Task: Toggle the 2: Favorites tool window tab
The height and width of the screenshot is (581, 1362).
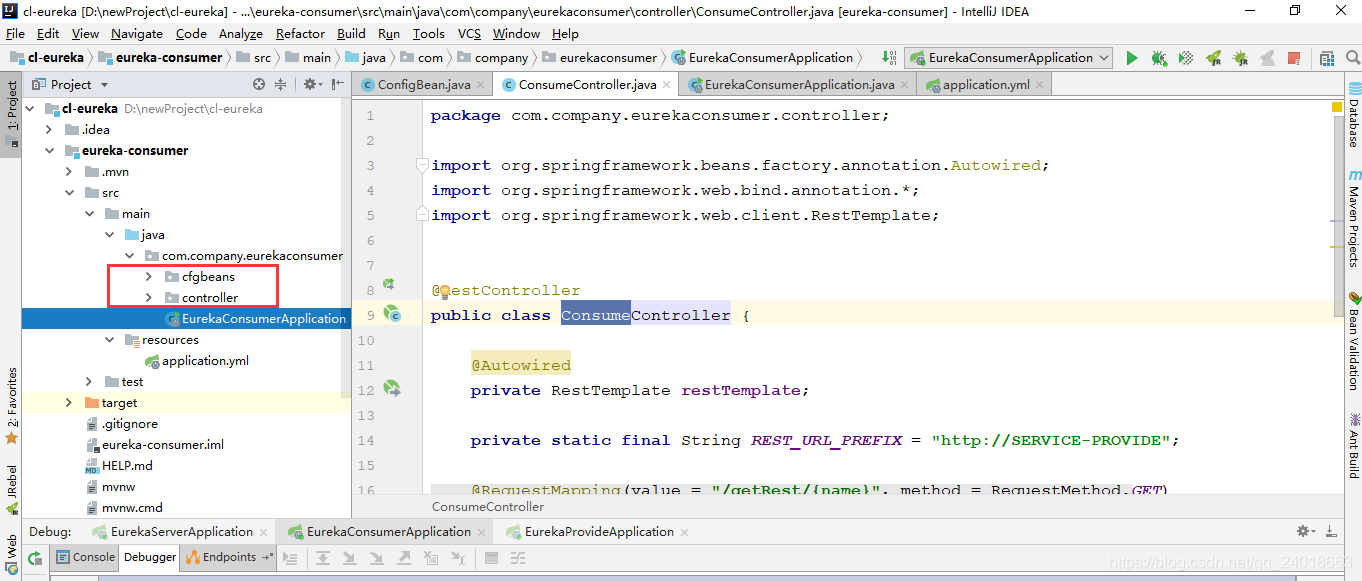Action: click(12, 406)
